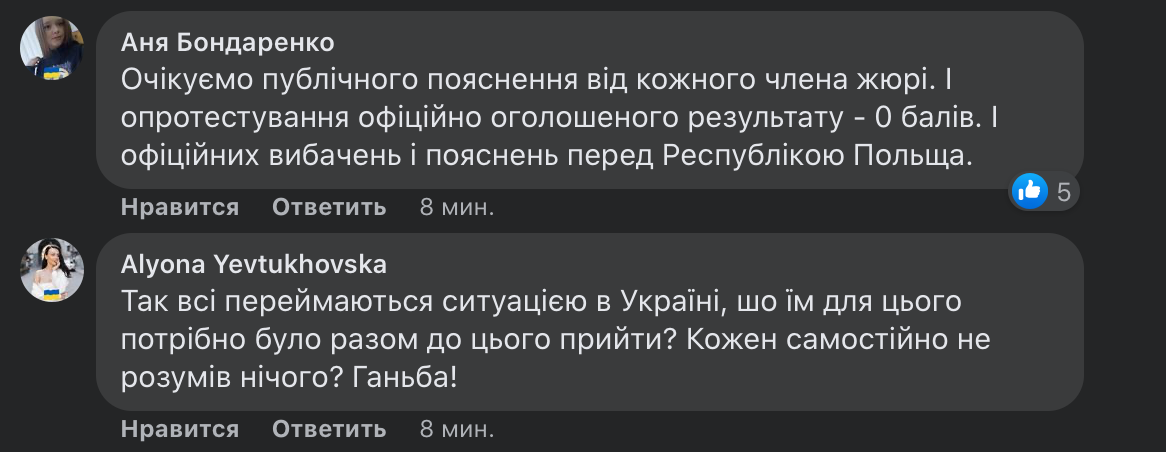The image size is (1166, 452).
Task: Like Alyona Yevtukhovska's comment with Нравится
Action: [x=180, y=429]
